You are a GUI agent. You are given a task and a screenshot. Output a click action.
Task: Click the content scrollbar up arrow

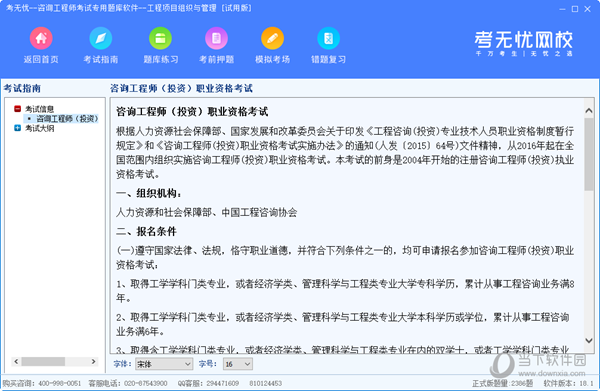589,111
